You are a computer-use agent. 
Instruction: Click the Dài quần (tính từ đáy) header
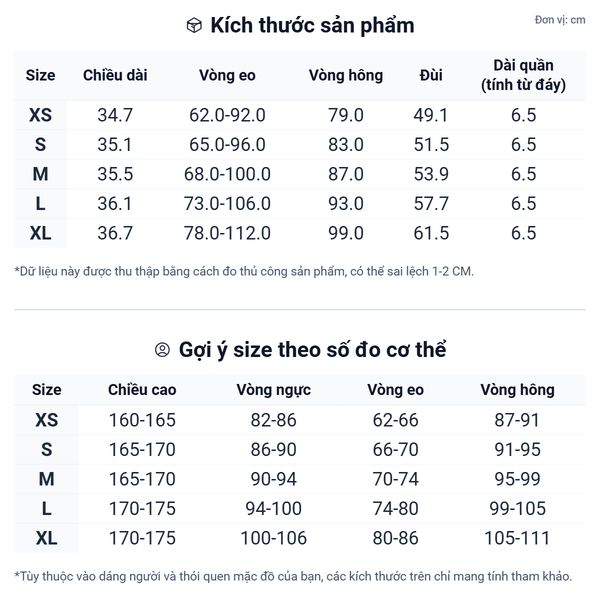523,75
